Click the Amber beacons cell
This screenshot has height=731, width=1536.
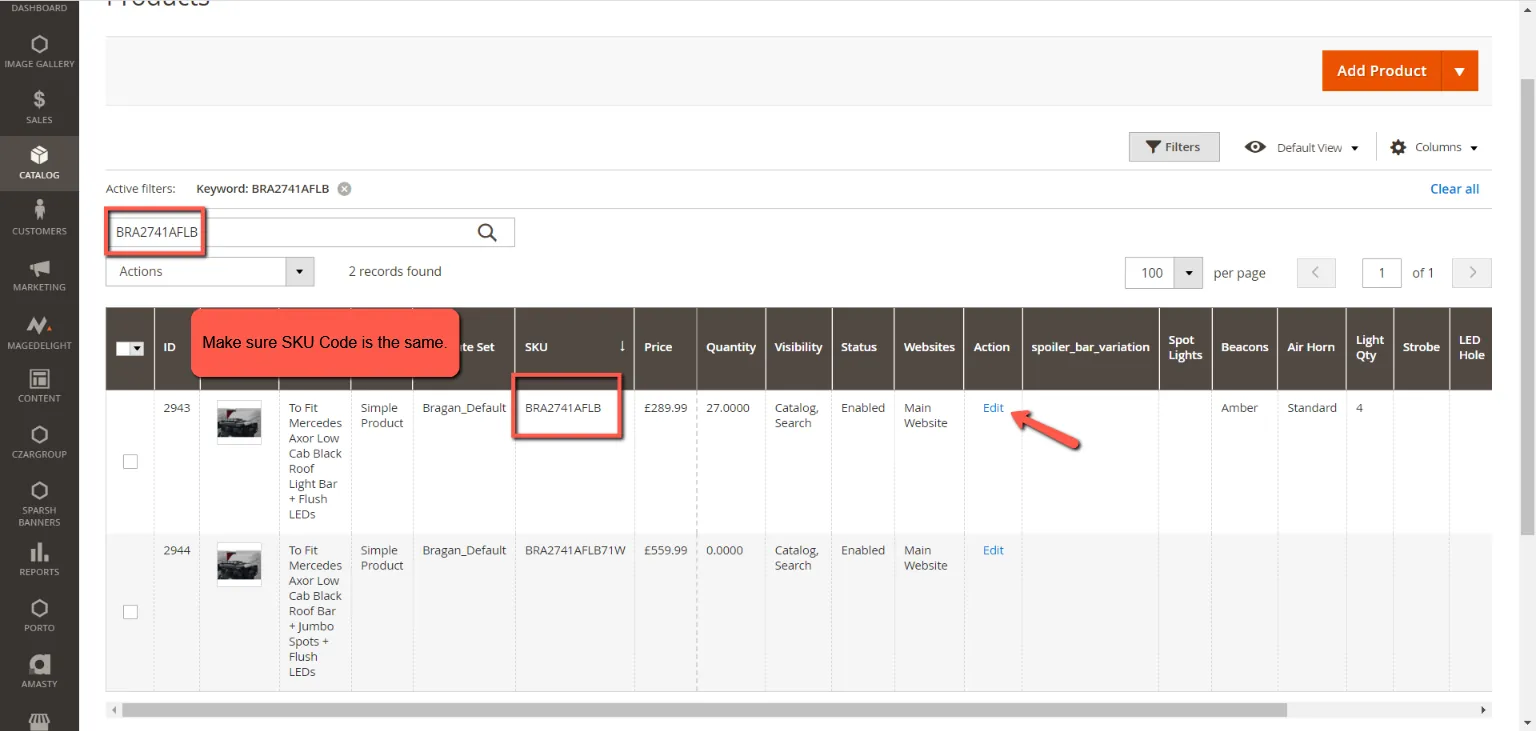(1239, 408)
